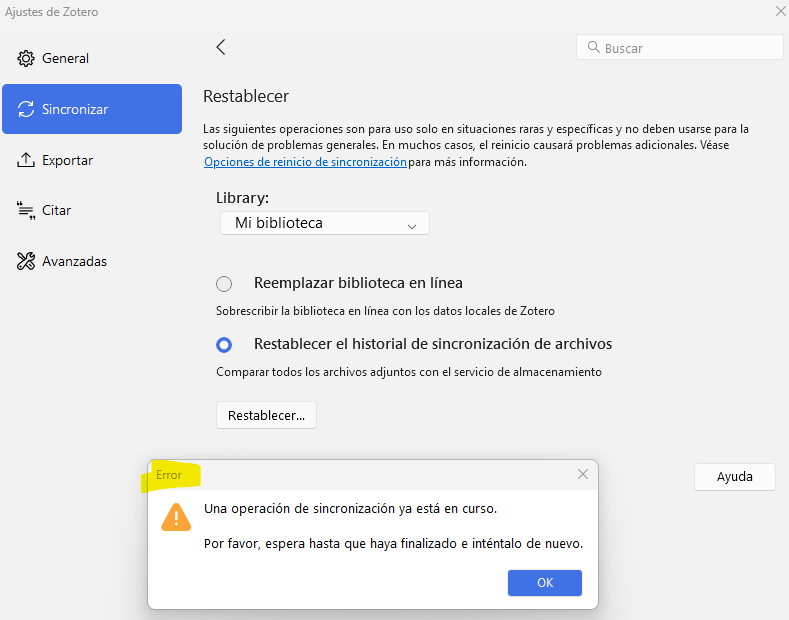Open the Exportar settings pane

click(x=92, y=160)
